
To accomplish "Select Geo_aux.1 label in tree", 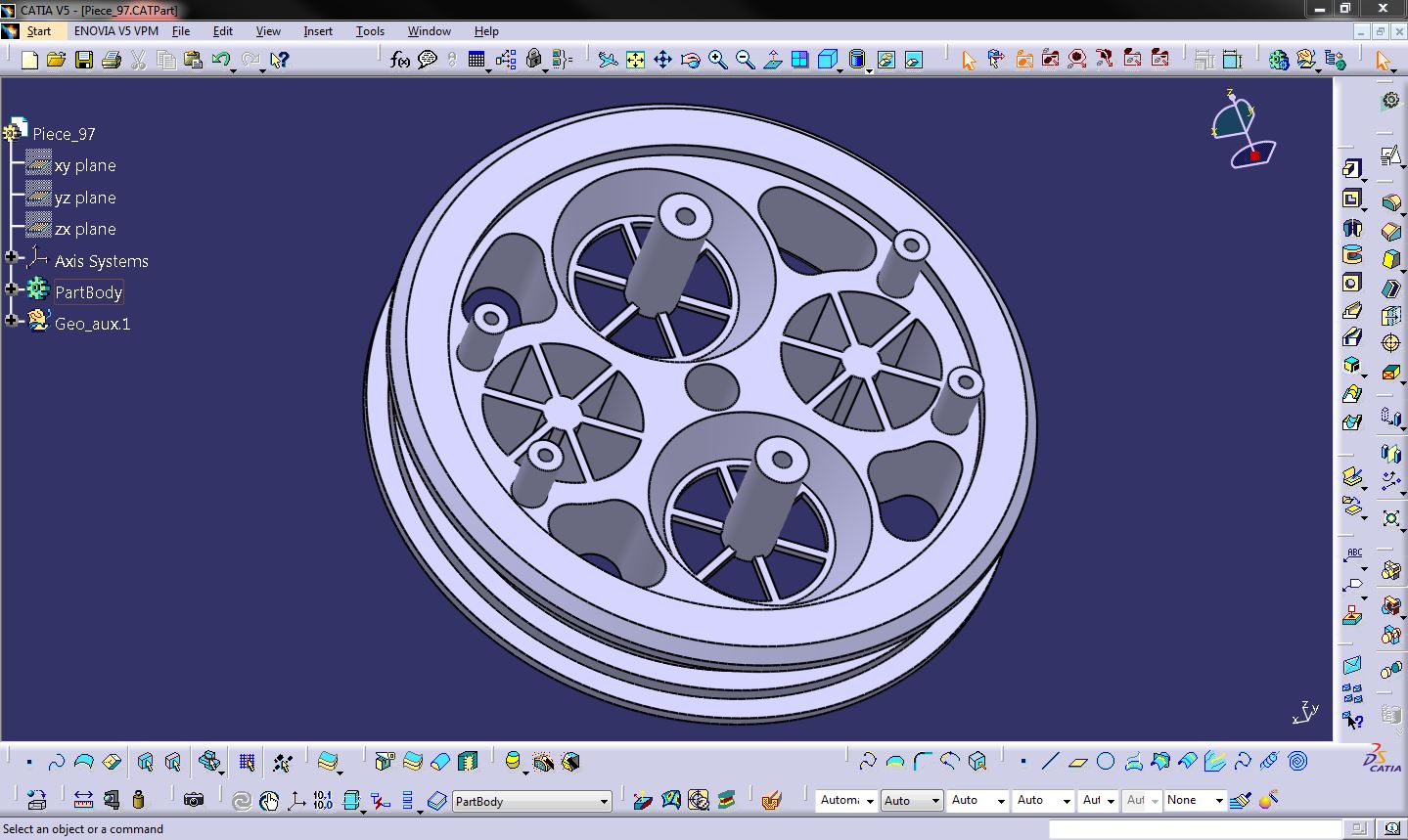I will point(92,324).
